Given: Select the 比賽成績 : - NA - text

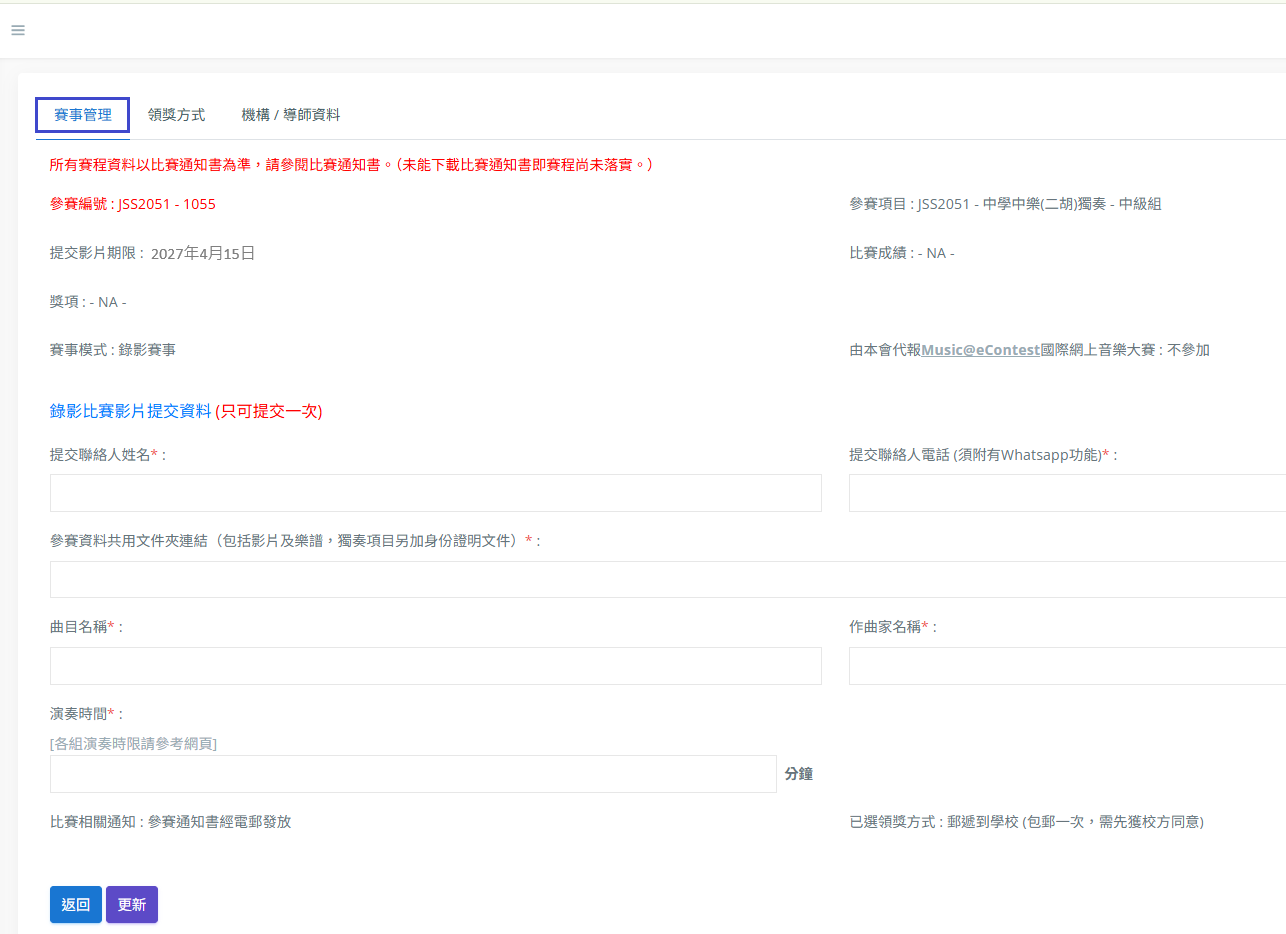Looking at the screenshot, I should [x=902, y=253].
